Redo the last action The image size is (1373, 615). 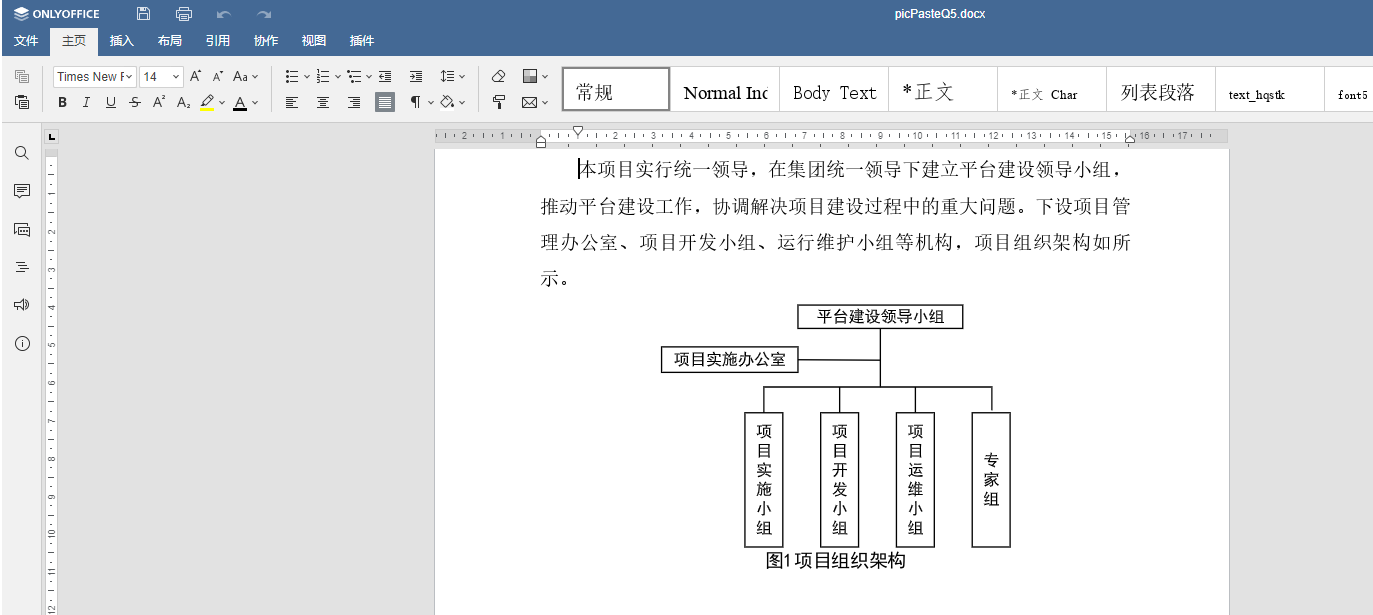(264, 14)
